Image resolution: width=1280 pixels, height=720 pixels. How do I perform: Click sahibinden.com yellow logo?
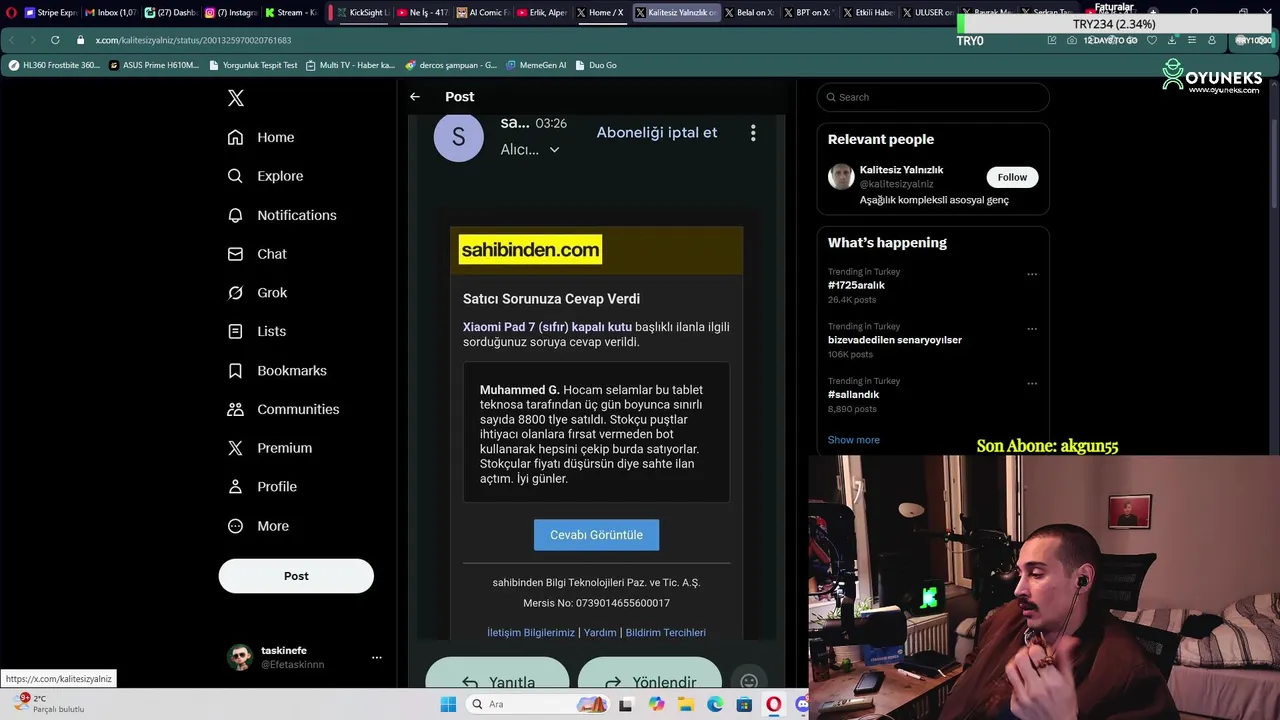point(530,250)
